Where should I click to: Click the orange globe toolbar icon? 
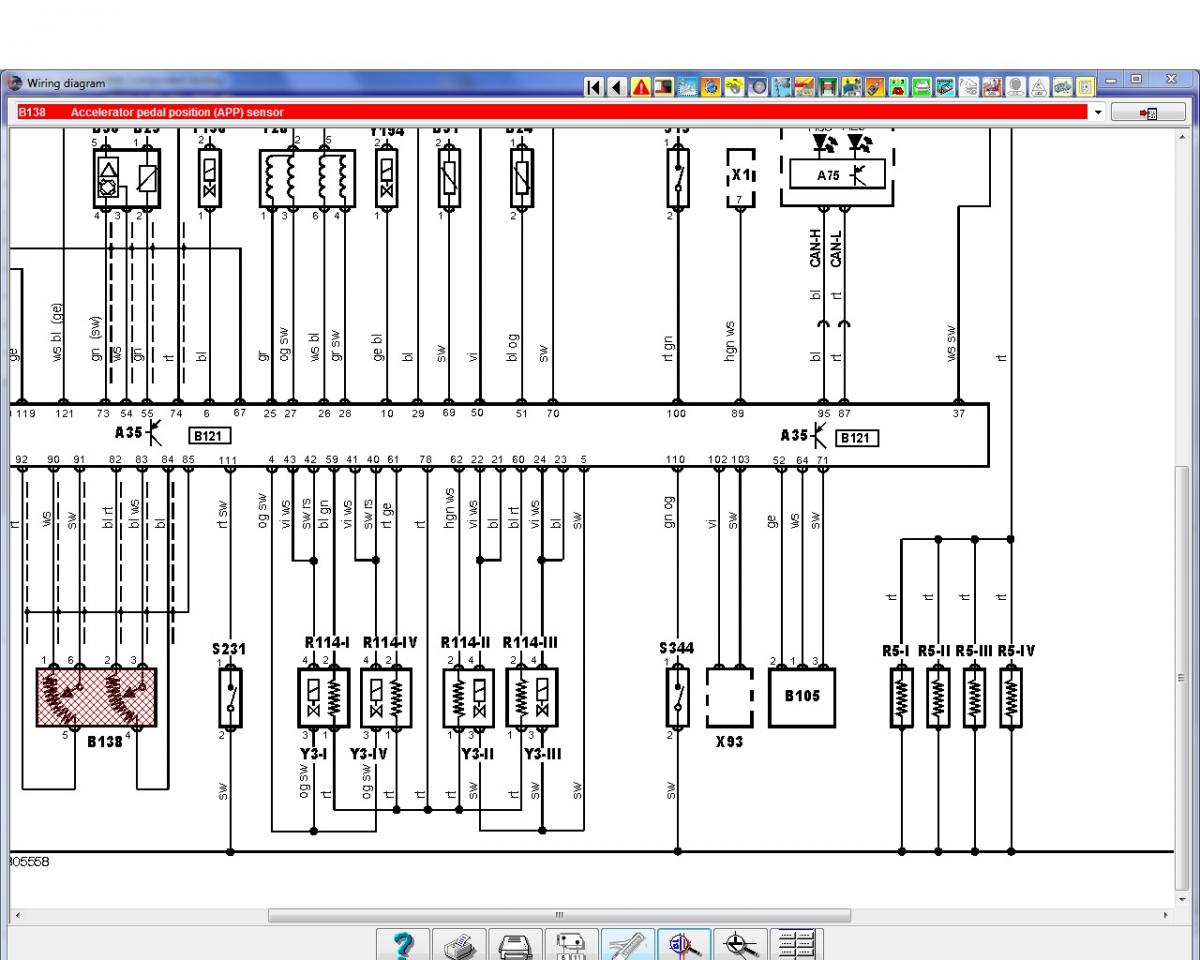click(710, 87)
